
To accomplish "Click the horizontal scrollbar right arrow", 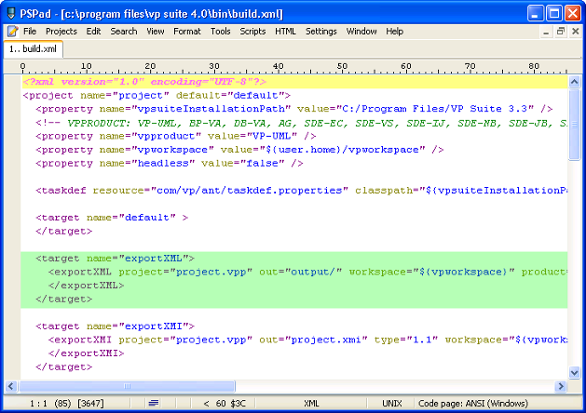I will point(561,386).
